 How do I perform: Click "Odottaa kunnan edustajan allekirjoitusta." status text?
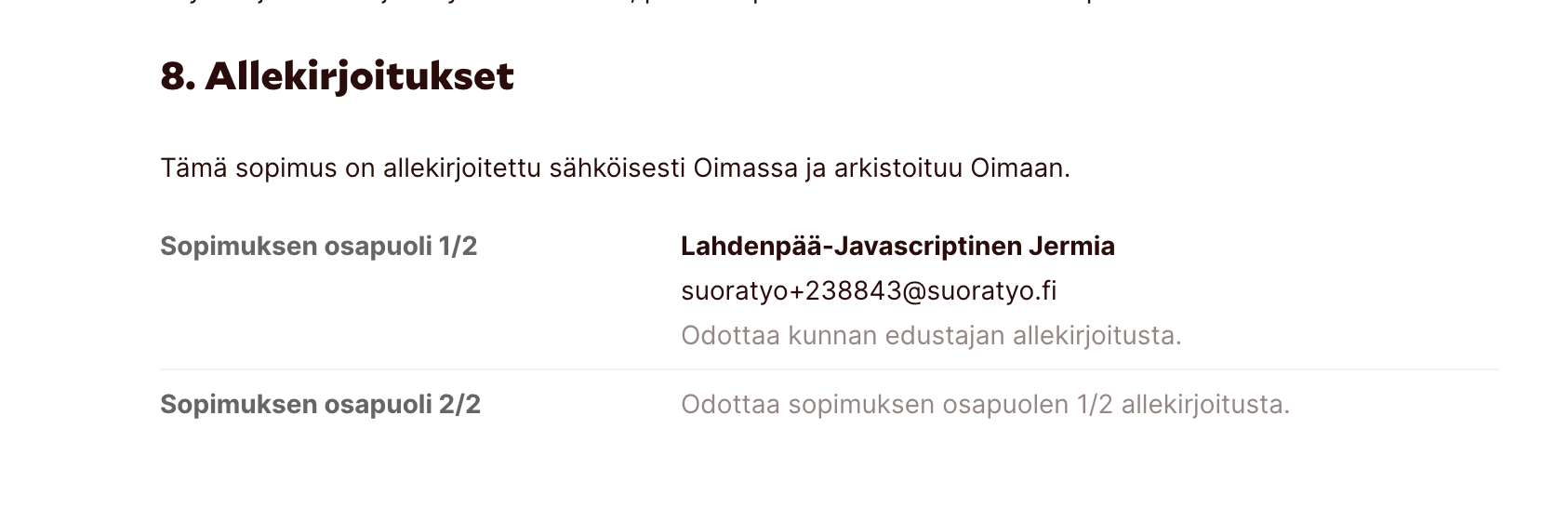pos(931,336)
